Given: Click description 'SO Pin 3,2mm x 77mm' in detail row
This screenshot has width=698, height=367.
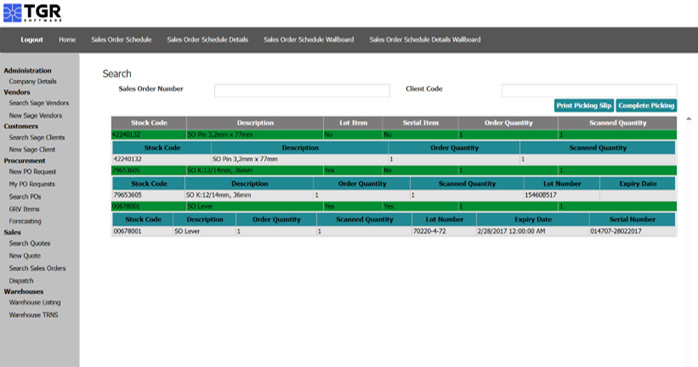Looking at the screenshot, I should pos(245,159).
